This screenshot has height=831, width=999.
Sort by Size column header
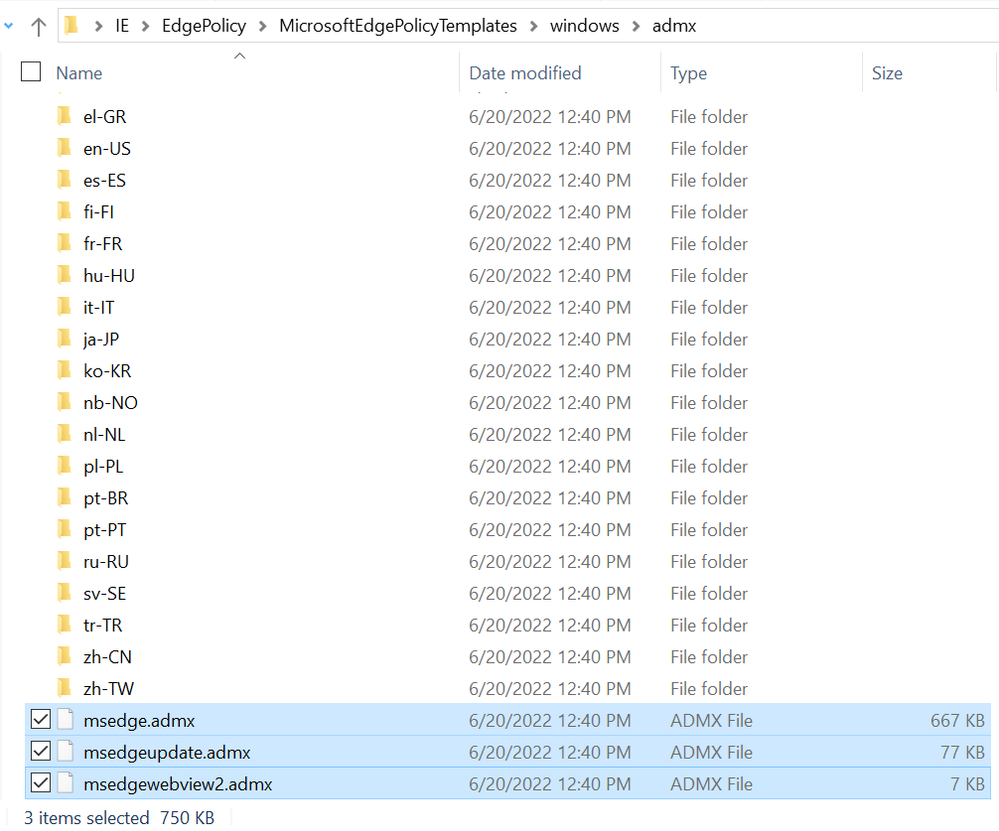pos(887,73)
